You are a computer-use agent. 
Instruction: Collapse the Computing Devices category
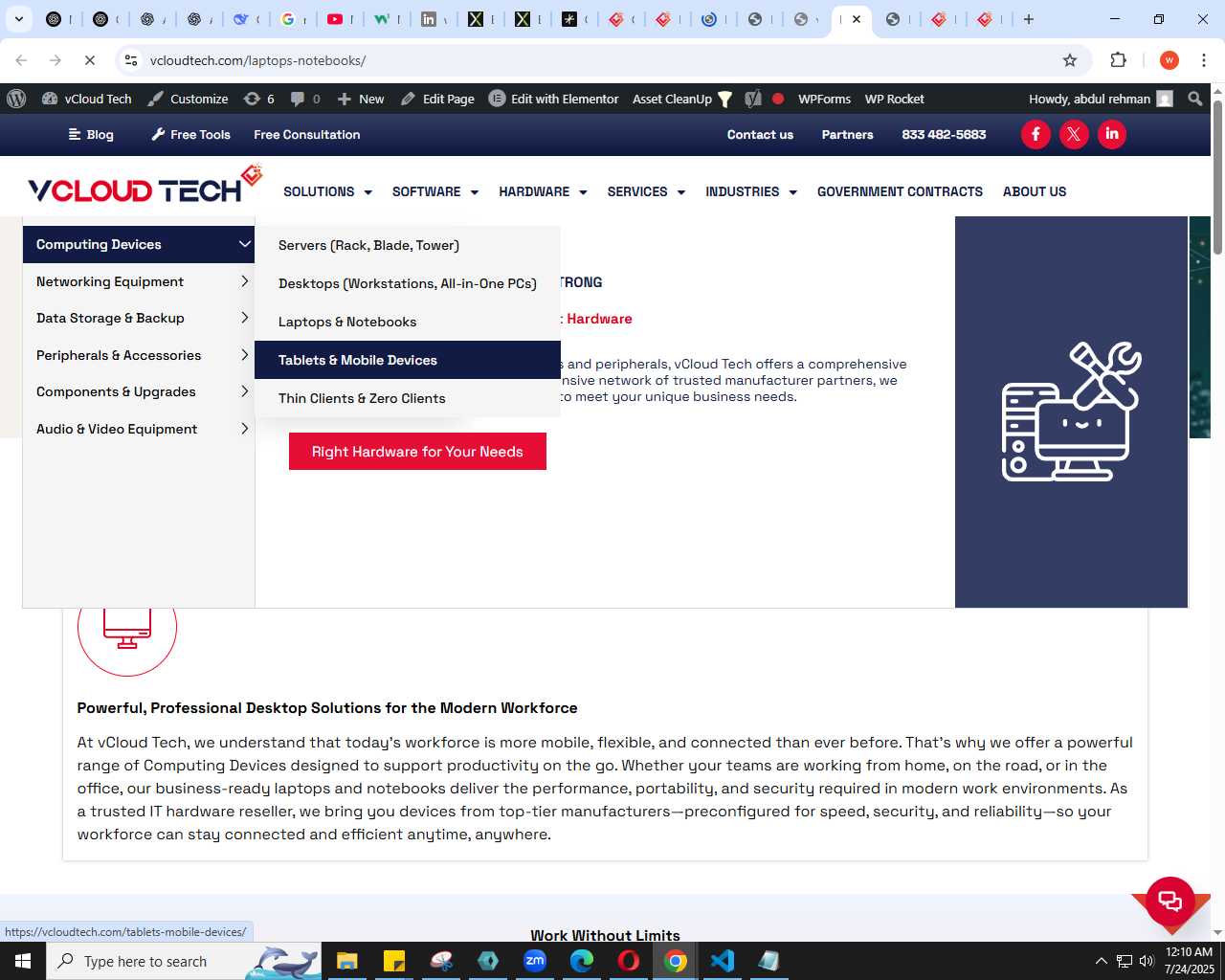click(139, 245)
